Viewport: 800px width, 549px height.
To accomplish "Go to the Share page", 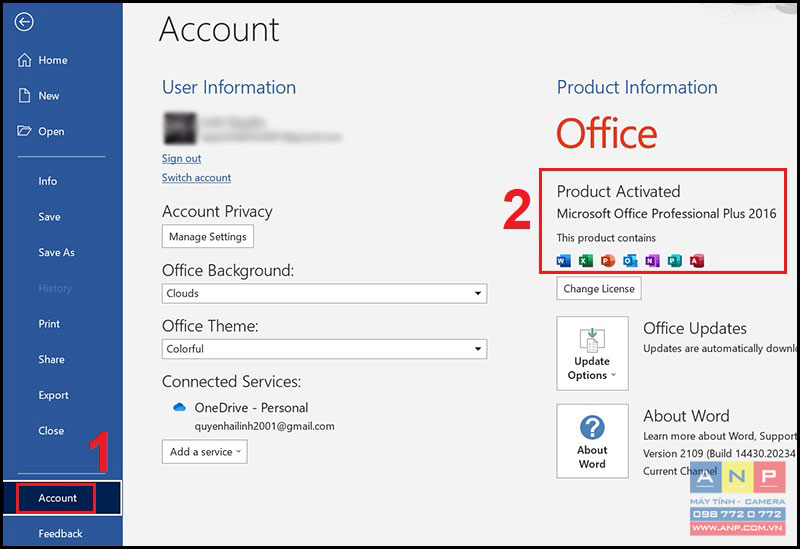I will [x=51, y=360].
